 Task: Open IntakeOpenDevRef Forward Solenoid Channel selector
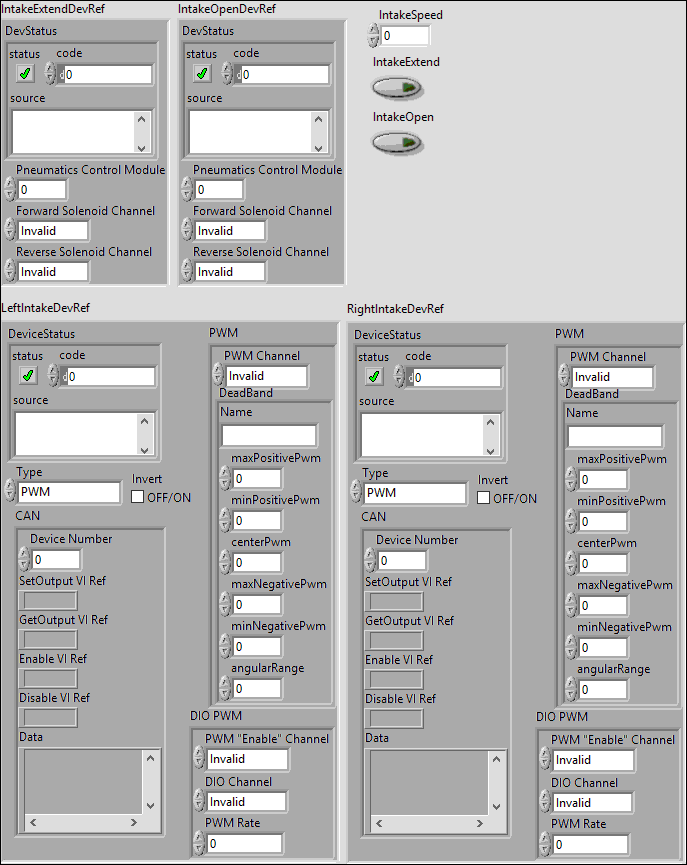(x=230, y=231)
